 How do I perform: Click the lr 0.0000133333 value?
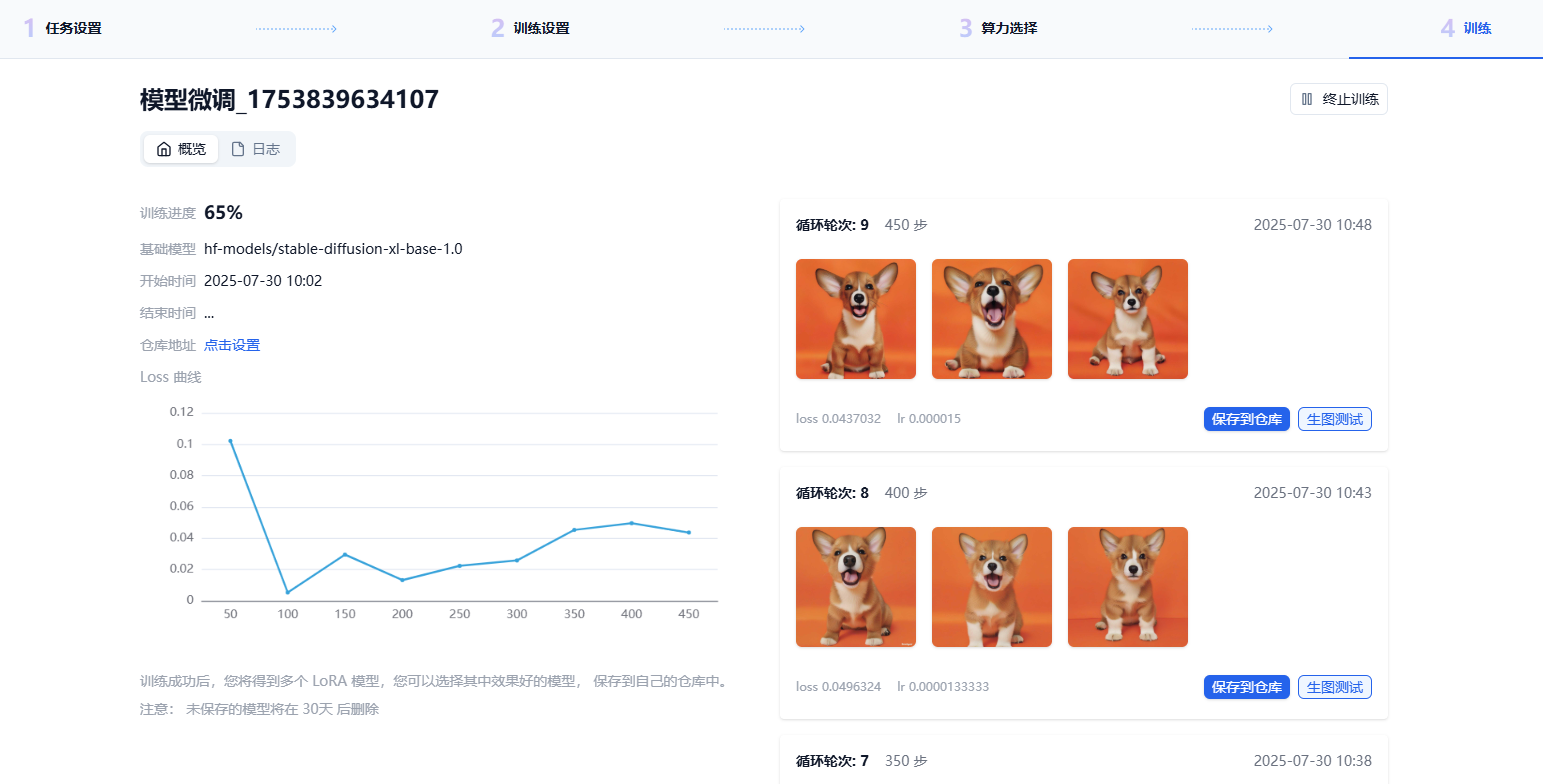pos(943,687)
